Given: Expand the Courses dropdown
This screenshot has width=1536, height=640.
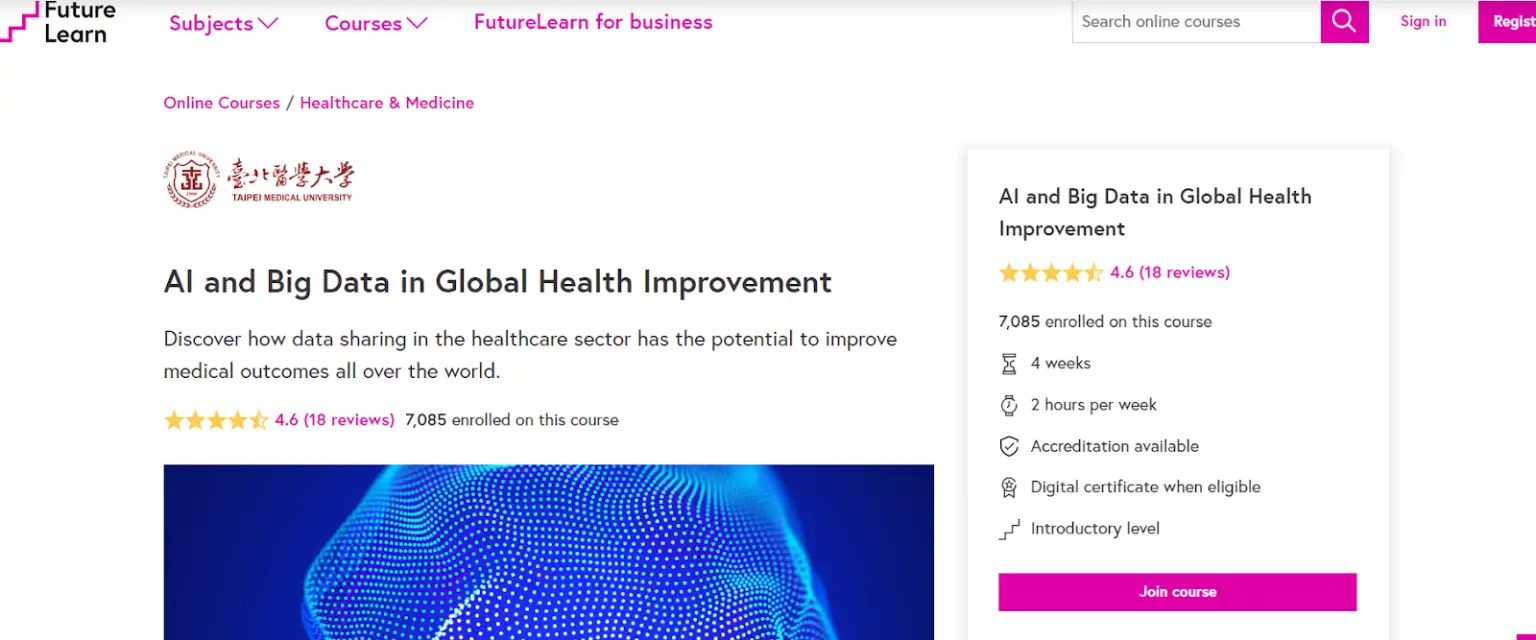Looking at the screenshot, I should pyautogui.click(x=375, y=22).
